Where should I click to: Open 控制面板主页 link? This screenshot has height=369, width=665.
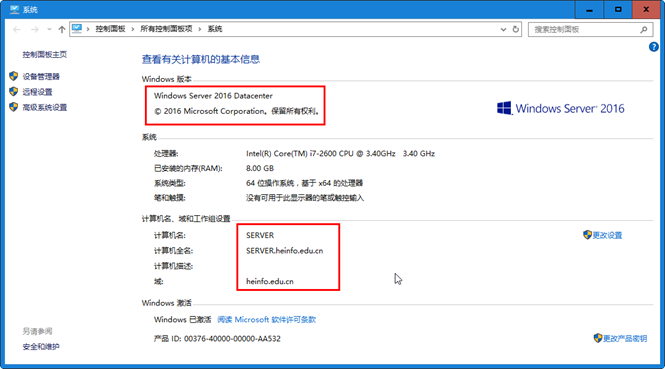tap(45, 54)
